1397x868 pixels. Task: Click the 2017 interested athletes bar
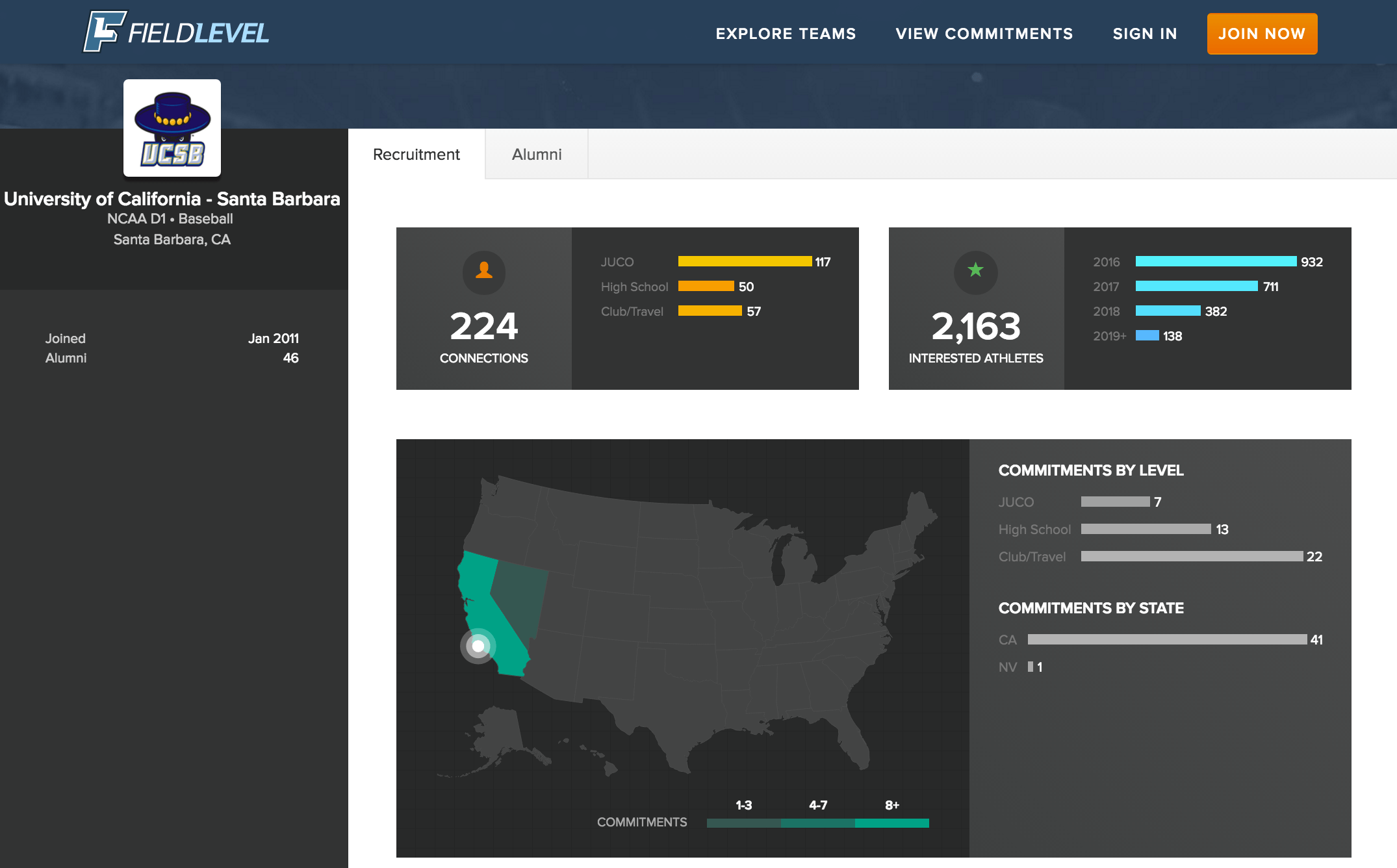(x=1197, y=286)
